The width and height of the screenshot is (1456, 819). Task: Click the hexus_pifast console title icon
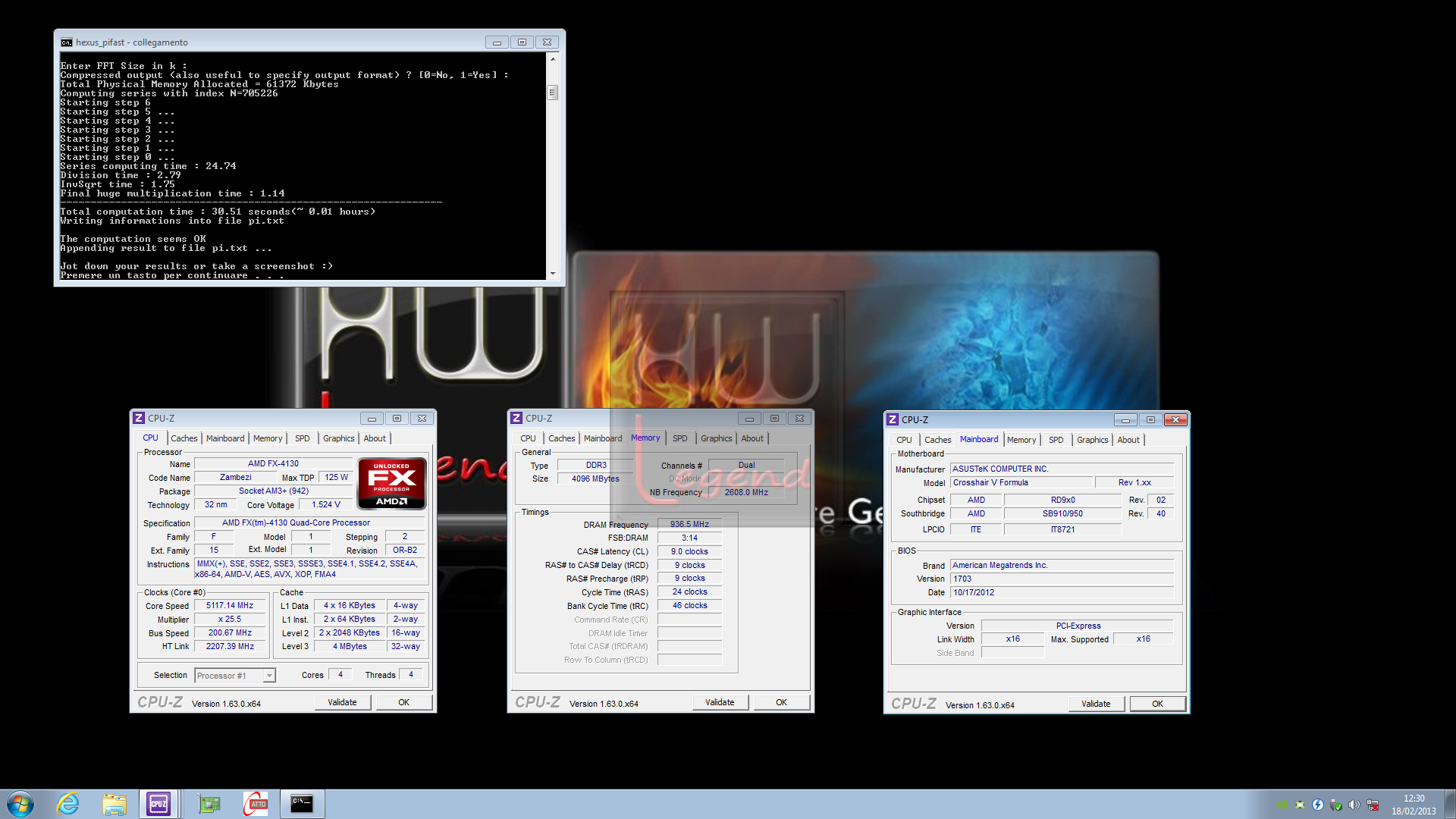pyautogui.click(x=67, y=42)
